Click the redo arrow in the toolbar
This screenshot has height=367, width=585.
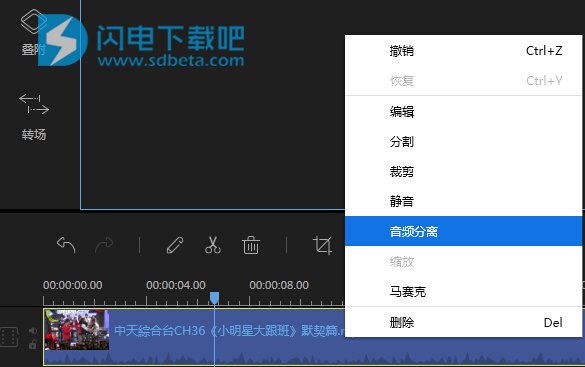[x=104, y=245]
